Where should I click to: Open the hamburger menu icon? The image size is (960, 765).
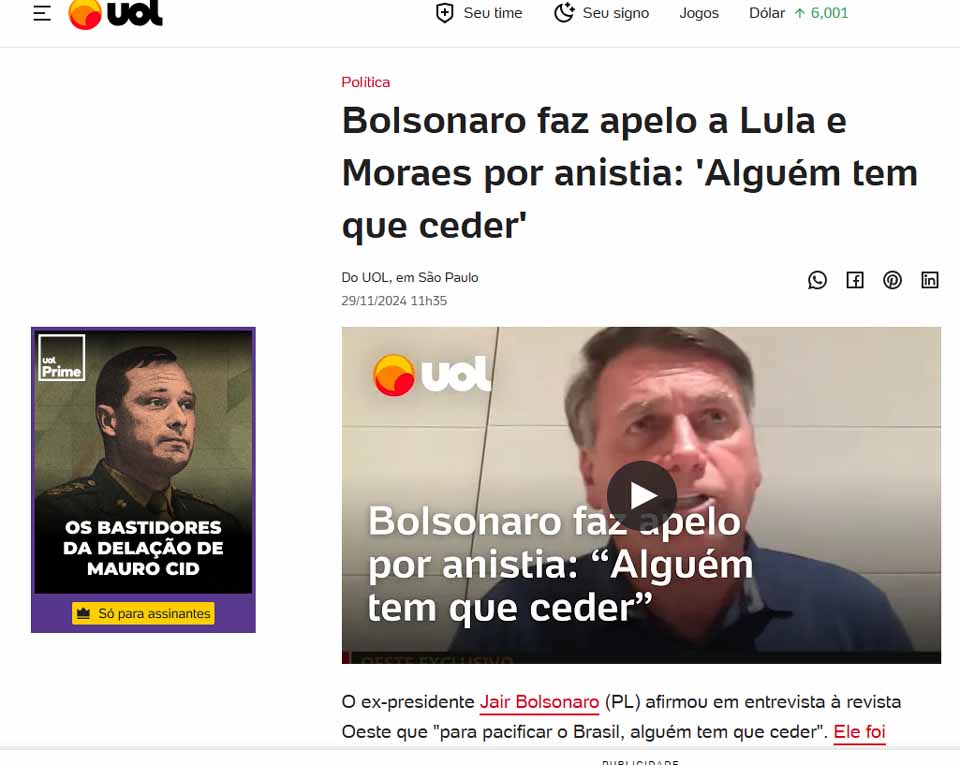[42, 13]
